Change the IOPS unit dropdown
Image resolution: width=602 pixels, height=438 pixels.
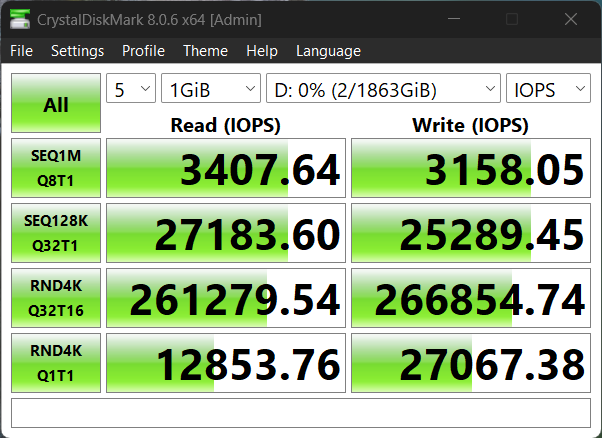(x=548, y=90)
